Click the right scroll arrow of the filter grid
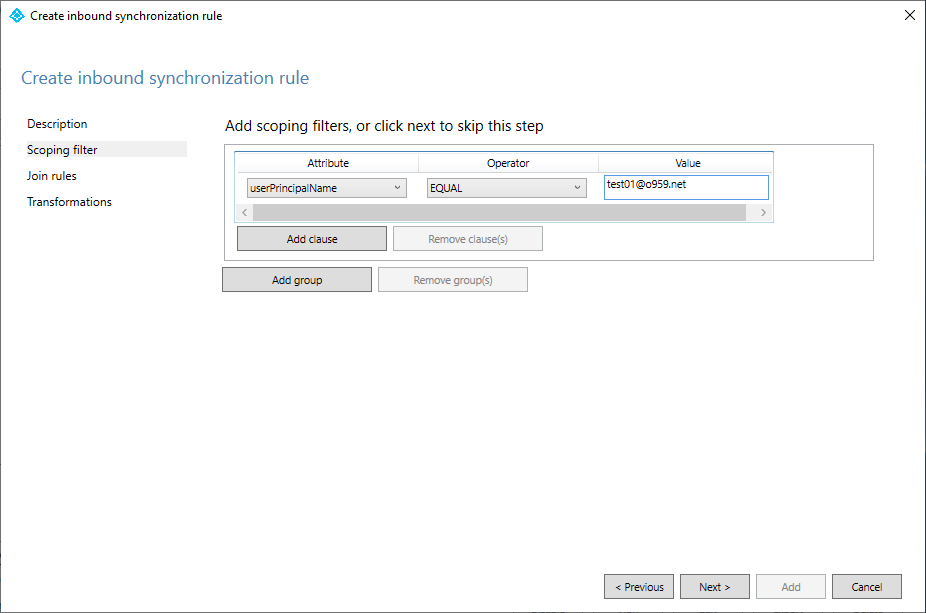Screen dimensions: 926x613 (764, 213)
